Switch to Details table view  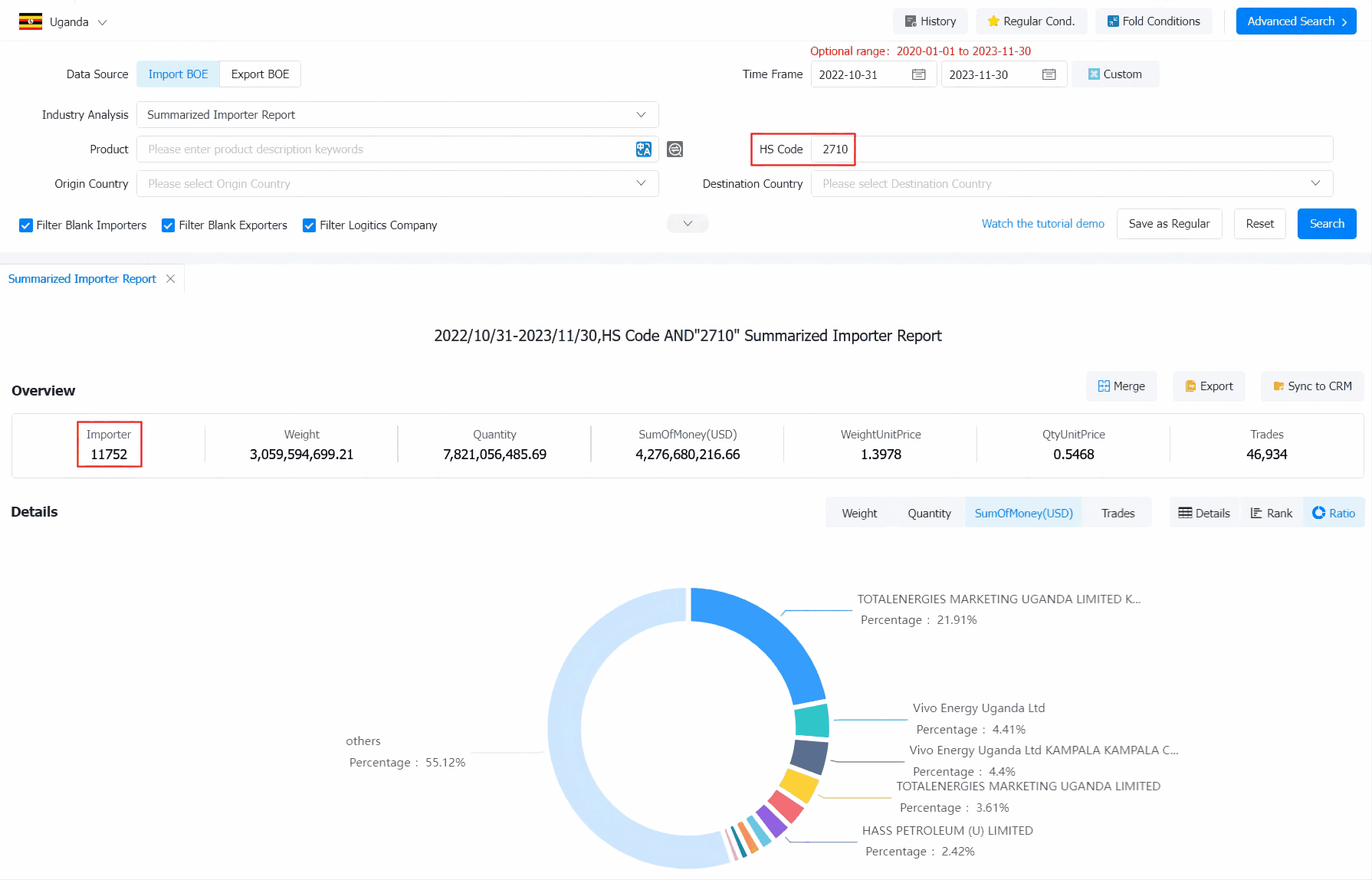[1204, 514]
